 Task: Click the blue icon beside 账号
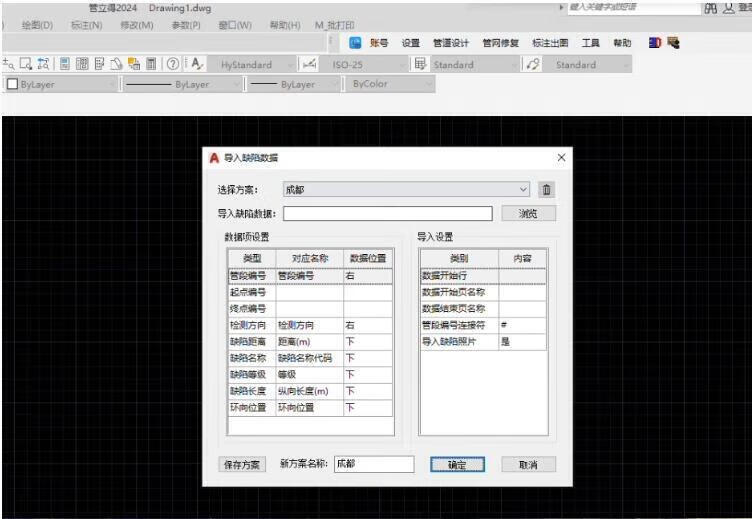[355, 43]
